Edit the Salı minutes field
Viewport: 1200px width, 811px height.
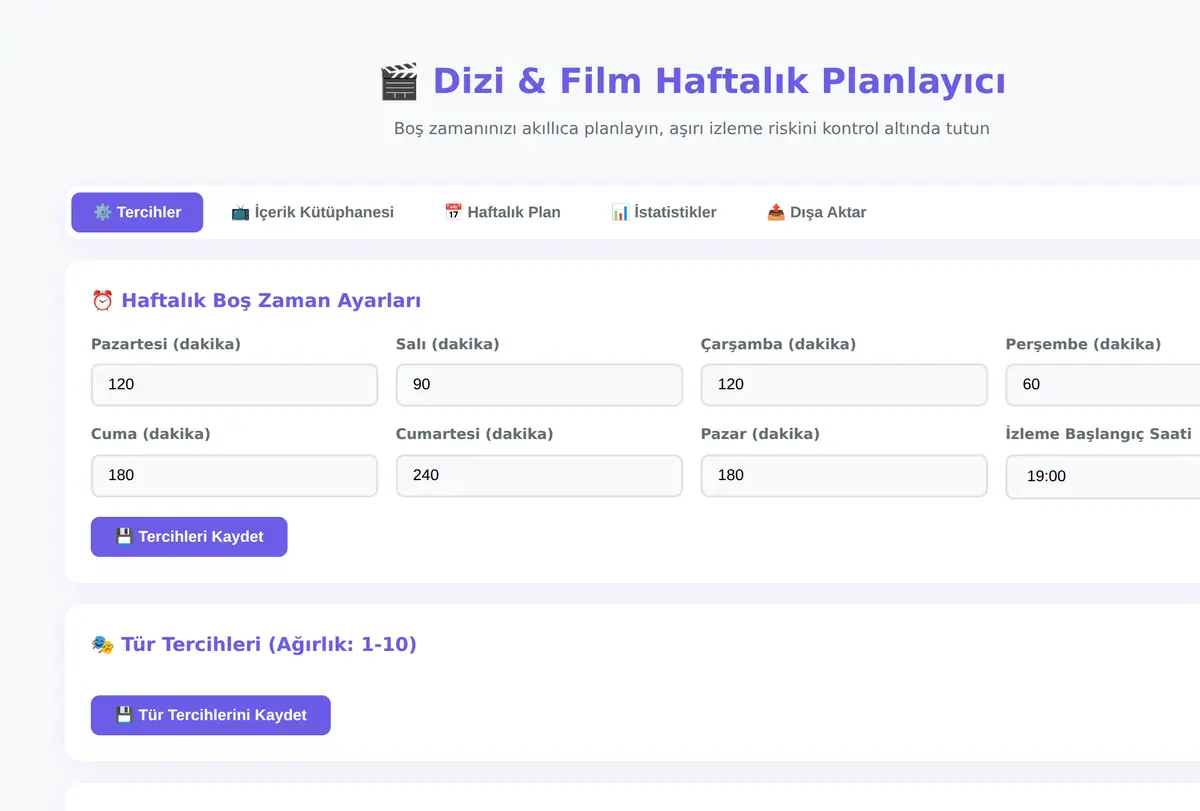(x=539, y=385)
